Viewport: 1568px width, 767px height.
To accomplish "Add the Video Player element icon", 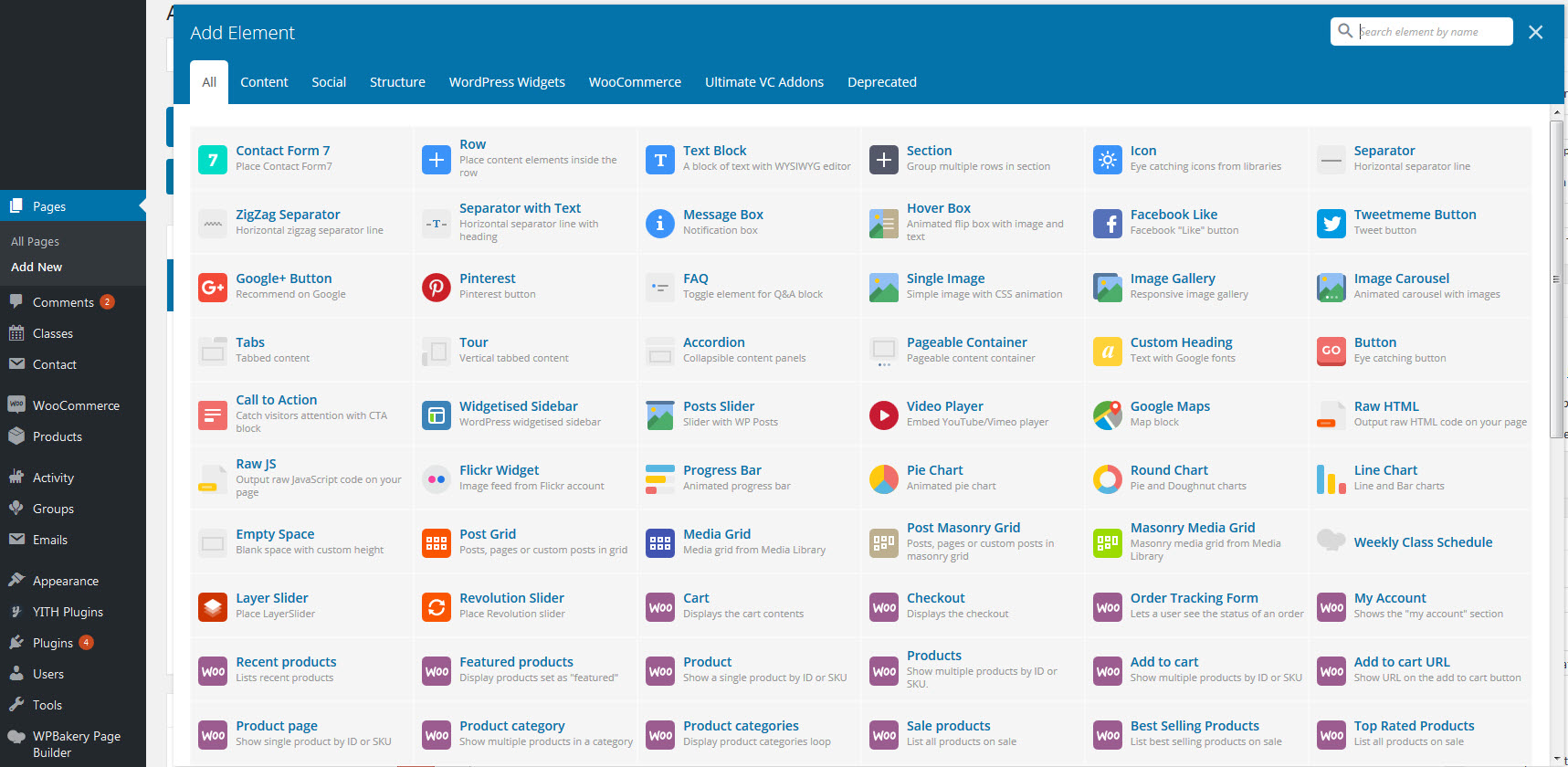I will pos(883,415).
